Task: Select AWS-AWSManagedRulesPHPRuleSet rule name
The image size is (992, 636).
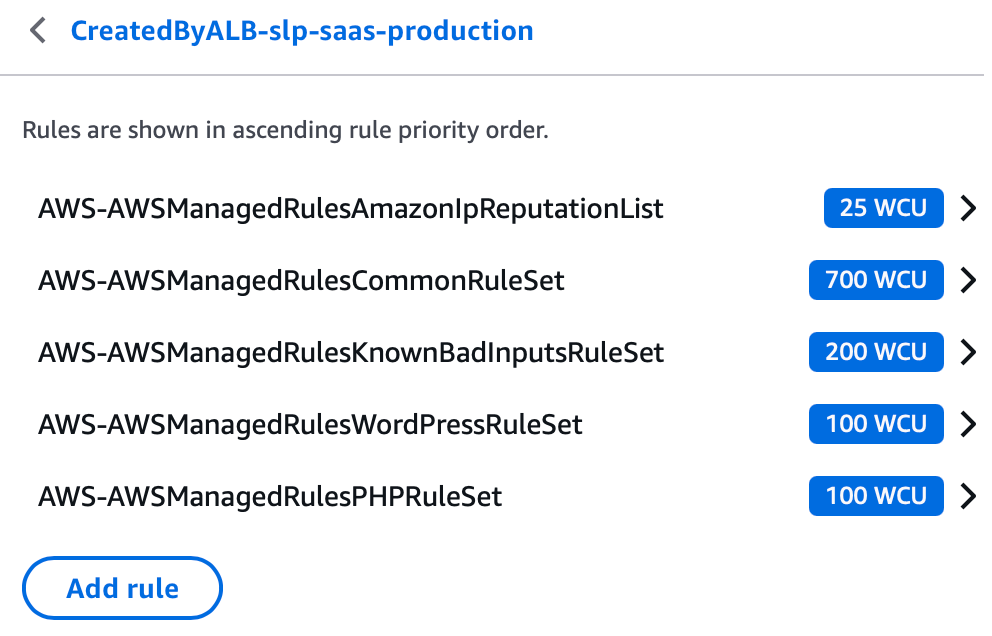Action: click(x=270, y=496)
